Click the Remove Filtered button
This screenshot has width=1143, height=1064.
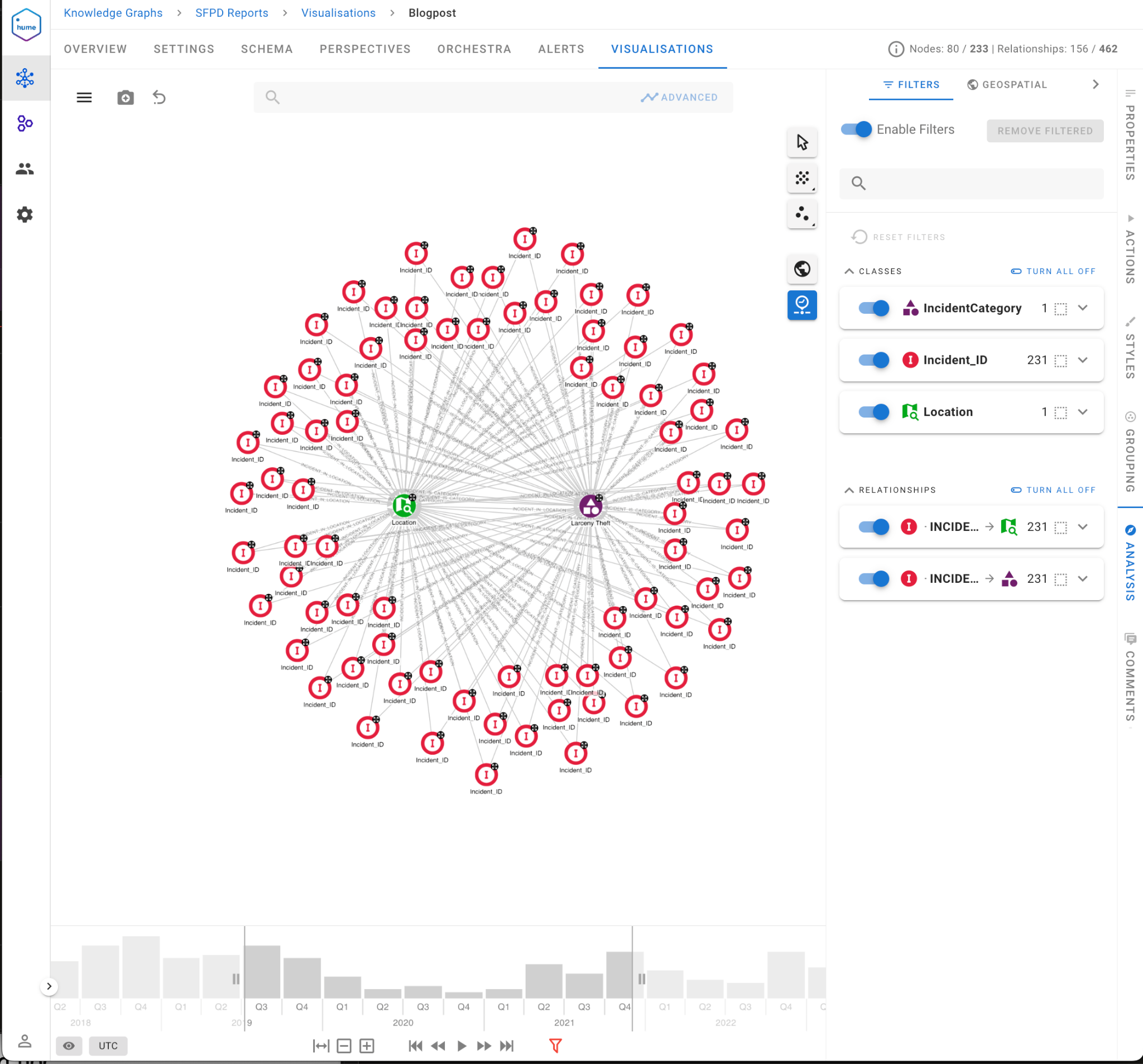click(1045, 131)
